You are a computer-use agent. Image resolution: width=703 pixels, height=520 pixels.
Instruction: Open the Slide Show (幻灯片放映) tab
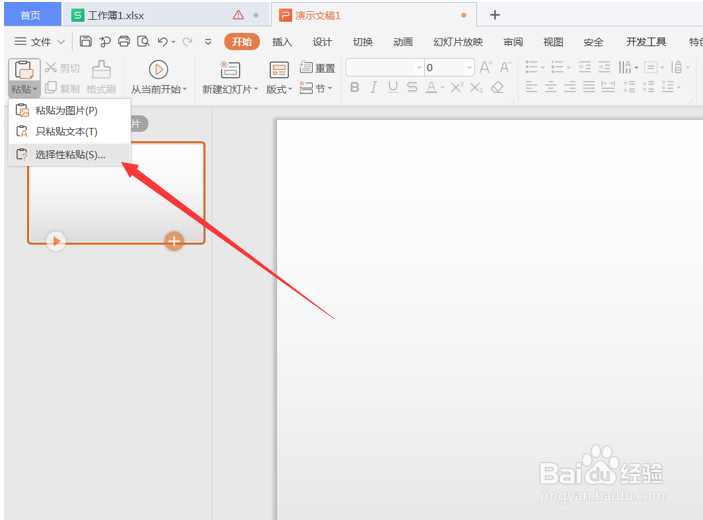(458, 42)
